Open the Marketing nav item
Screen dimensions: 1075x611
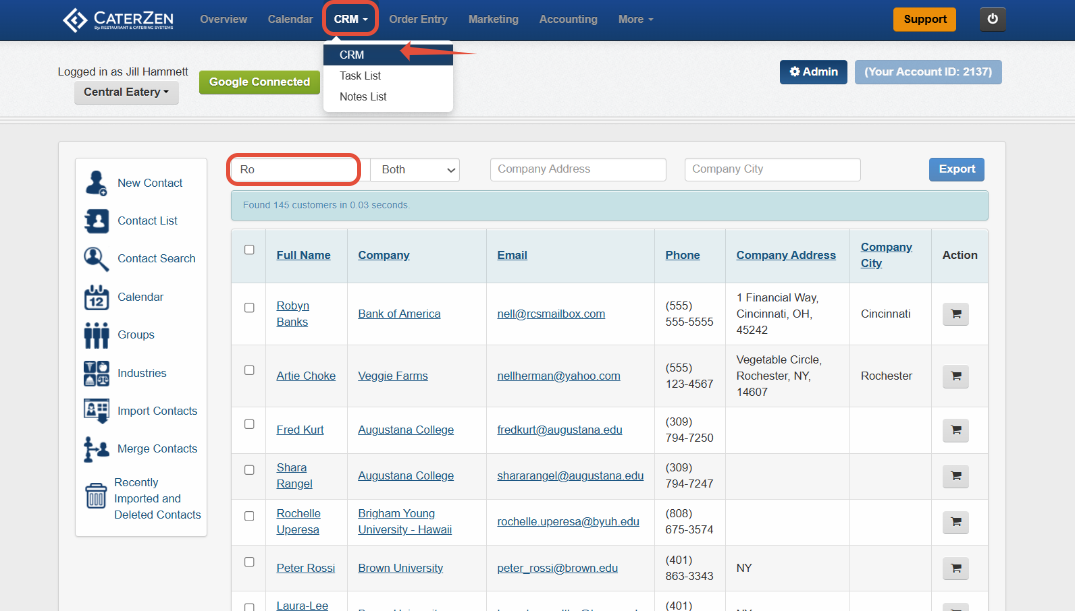[494, 19]
